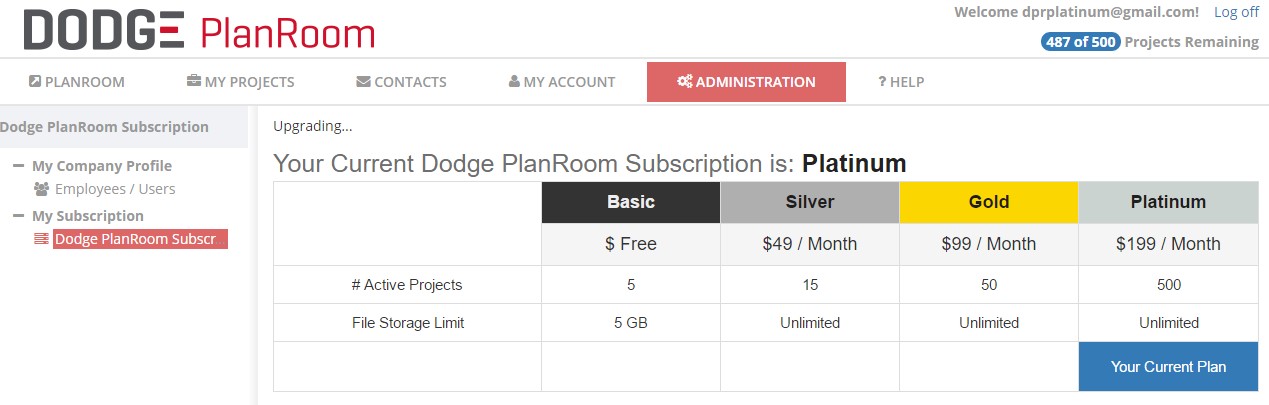This screenshot has height=405, width=1269.
Task: Switch to the My Projects tab
Action: coord(241,82)
